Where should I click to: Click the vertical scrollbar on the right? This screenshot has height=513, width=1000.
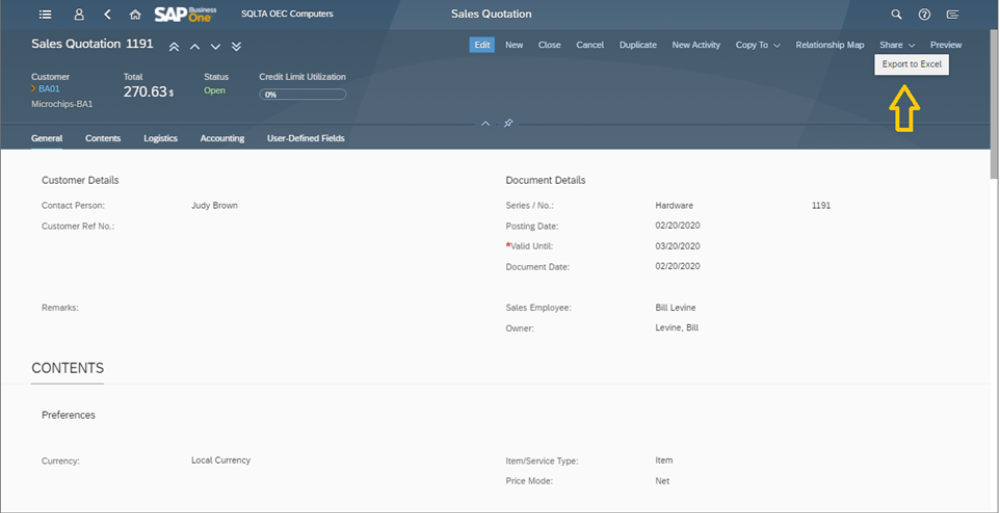[994, 105]
